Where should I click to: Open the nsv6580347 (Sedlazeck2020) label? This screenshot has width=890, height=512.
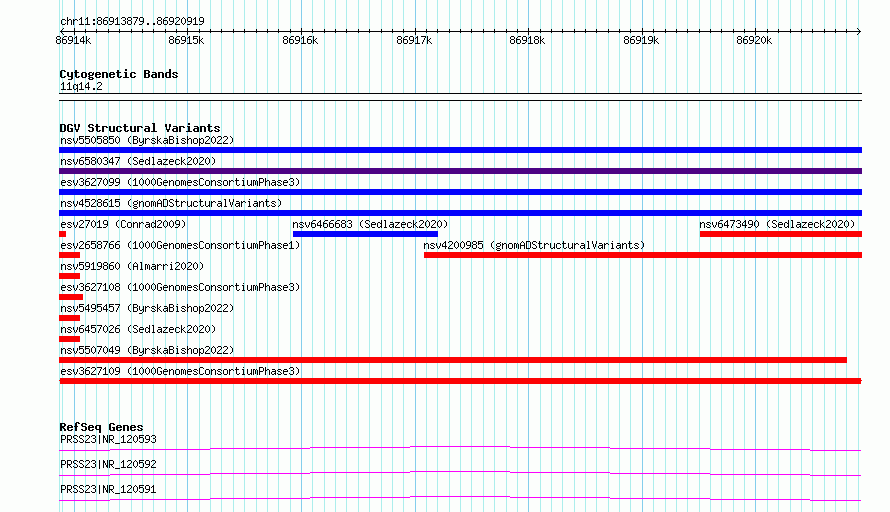click(138, 161)
